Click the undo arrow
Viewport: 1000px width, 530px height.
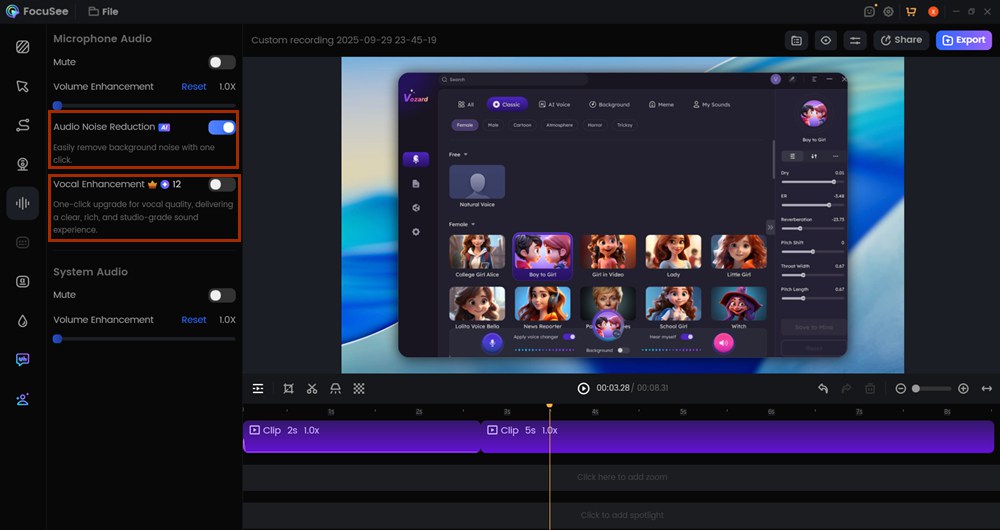pyautogui.click(x=823, y=389)
